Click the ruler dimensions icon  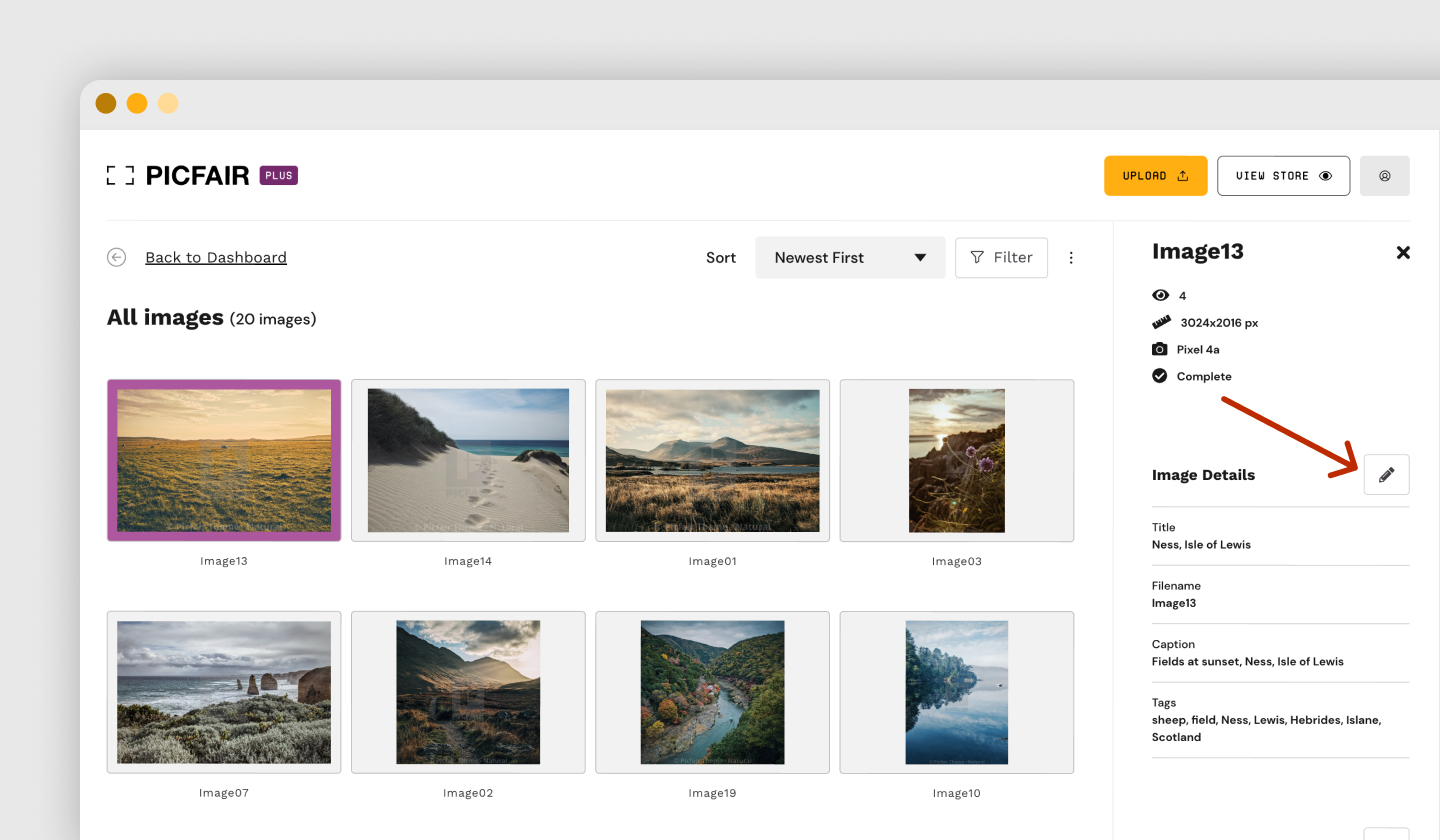pyautogui.click(x=1161, y=322)
